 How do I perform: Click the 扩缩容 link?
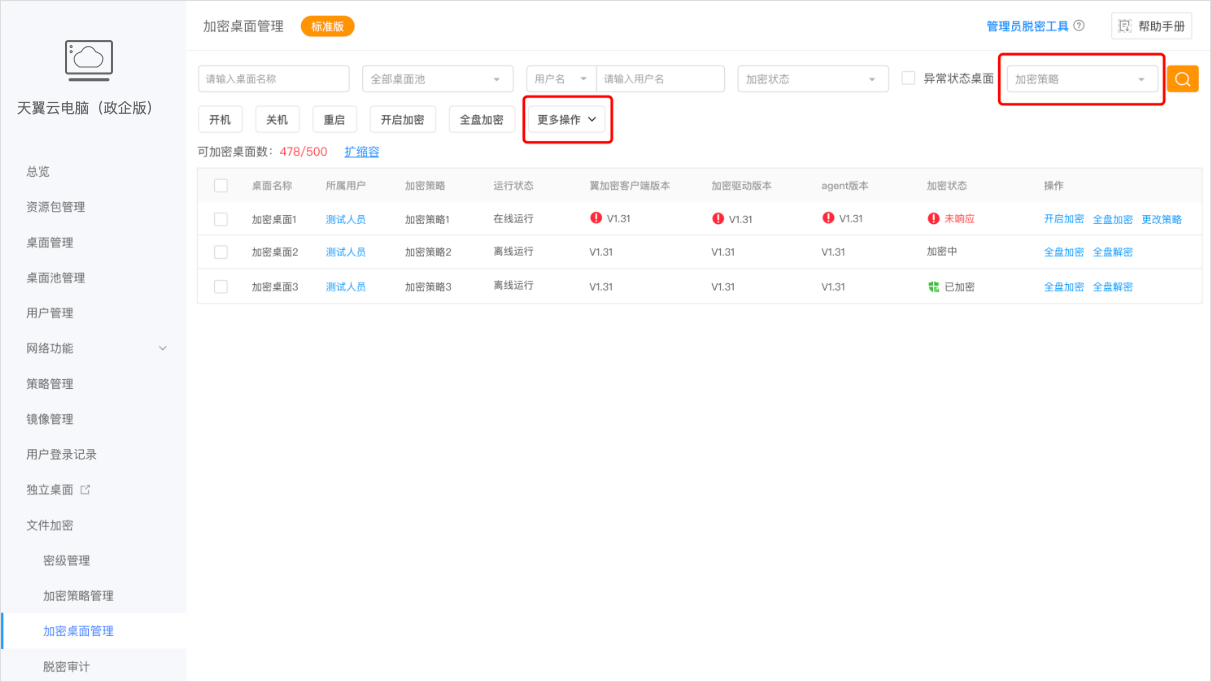coord(360,151)
